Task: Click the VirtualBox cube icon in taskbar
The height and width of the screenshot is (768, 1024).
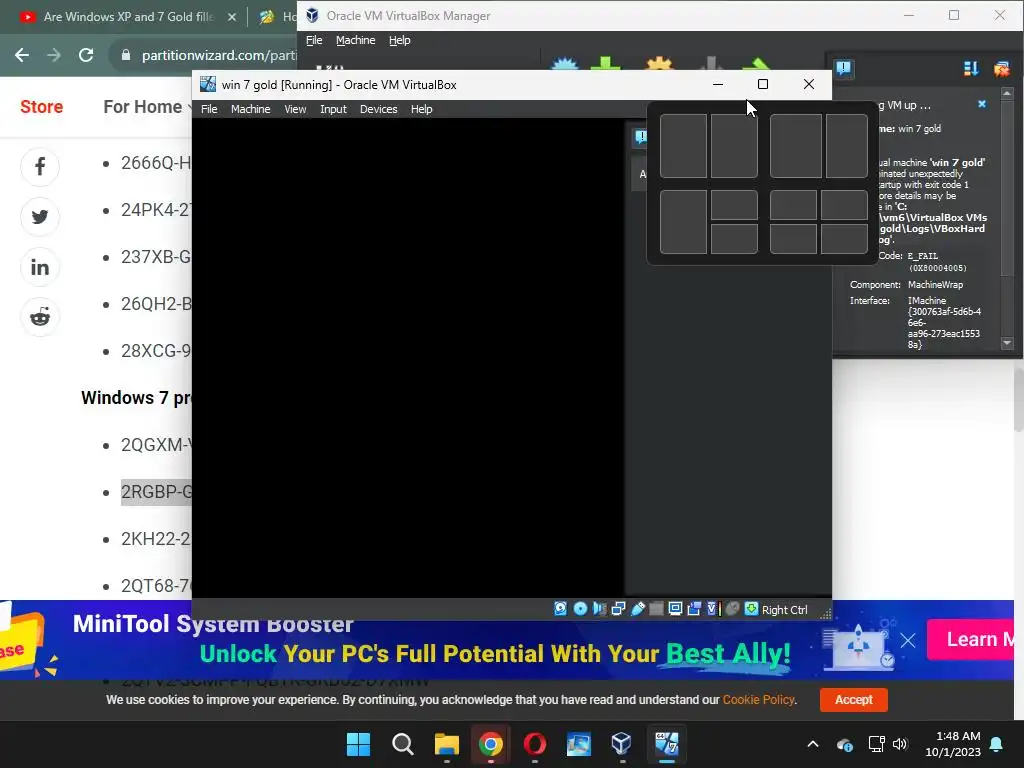Action: click(x=621, y=744)
